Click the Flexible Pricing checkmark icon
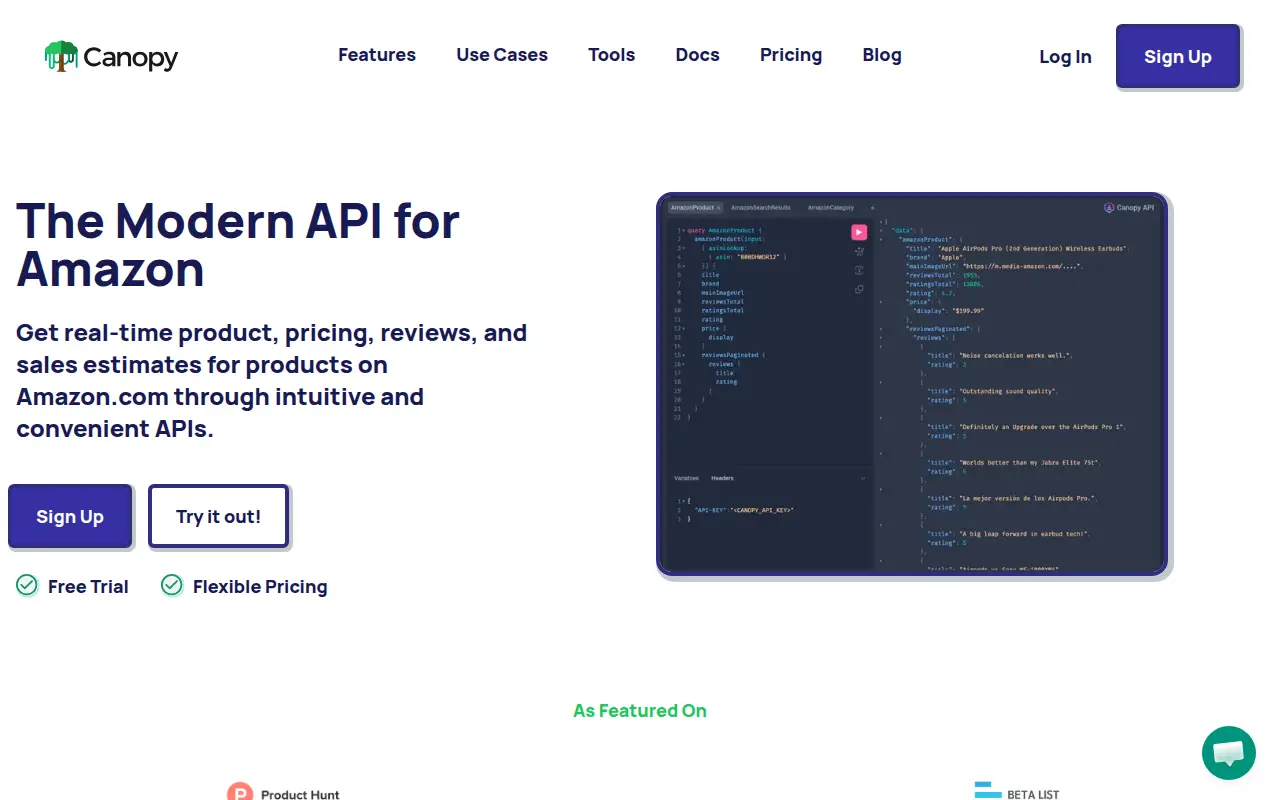This screenshot has height=800, width=1280. tap(172, 585)
